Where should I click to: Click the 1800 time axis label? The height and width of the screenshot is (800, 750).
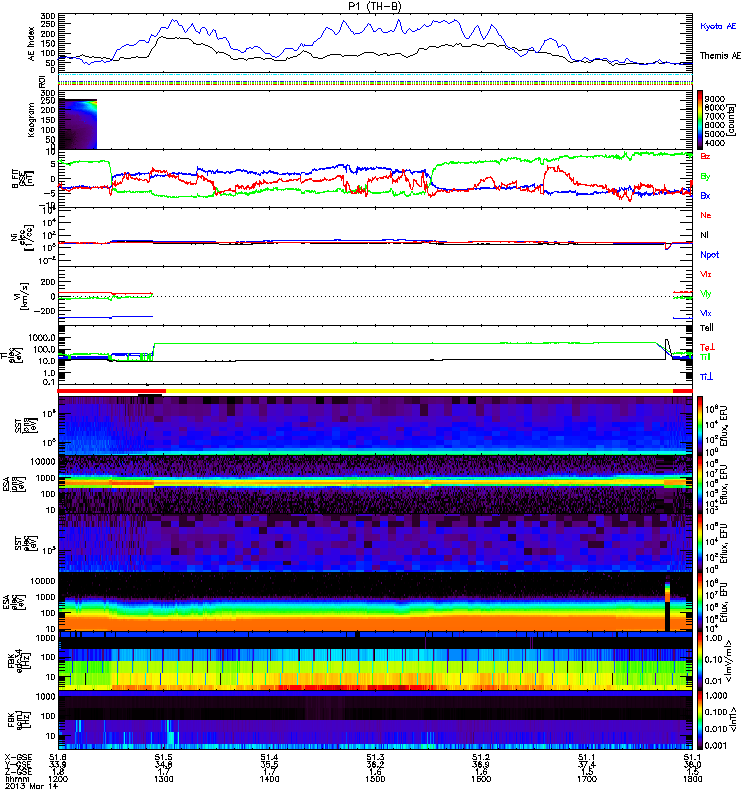[692, 779]
